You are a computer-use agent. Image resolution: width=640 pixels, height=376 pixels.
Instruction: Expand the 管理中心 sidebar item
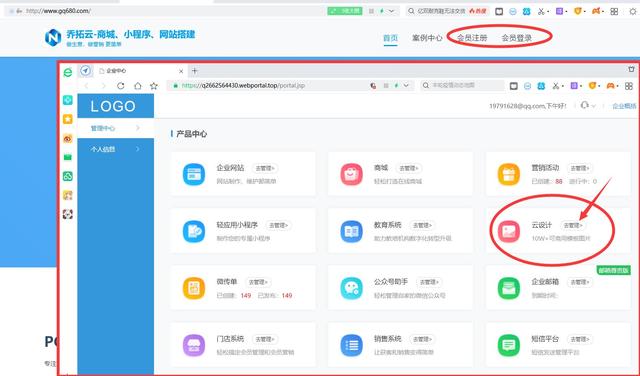(116, 128)
